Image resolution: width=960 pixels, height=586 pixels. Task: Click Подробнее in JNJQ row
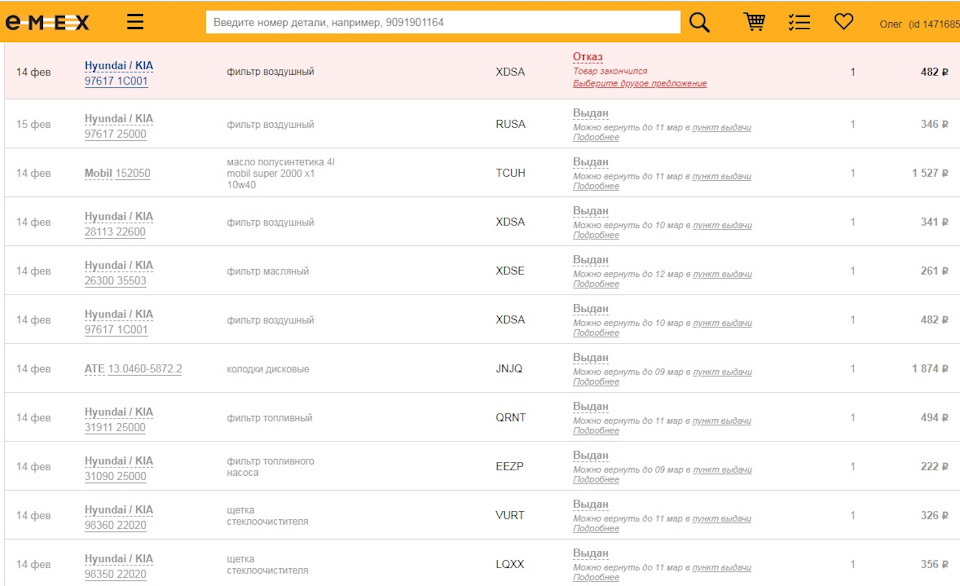coord(596,382)
